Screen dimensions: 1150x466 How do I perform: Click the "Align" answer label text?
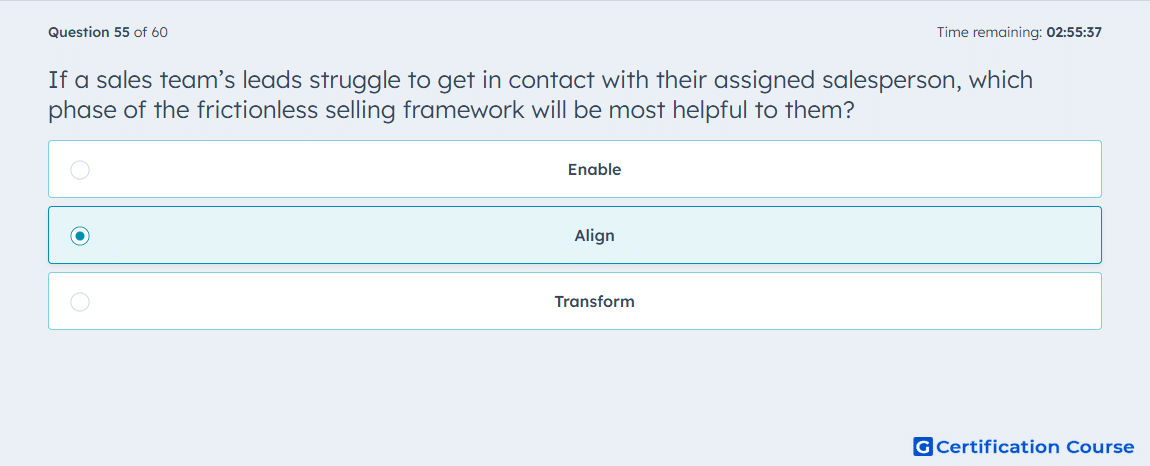coord(594,236)
